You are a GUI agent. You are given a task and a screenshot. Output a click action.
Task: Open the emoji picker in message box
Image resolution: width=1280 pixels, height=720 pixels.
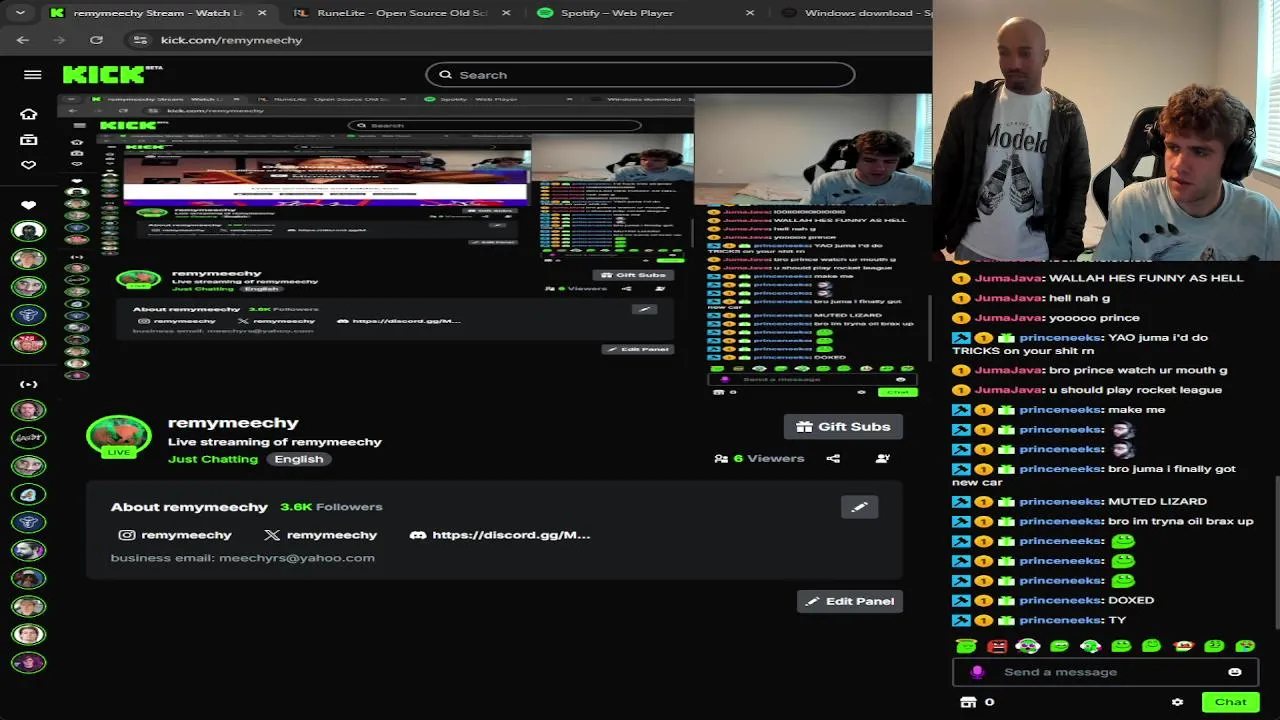1235,672
